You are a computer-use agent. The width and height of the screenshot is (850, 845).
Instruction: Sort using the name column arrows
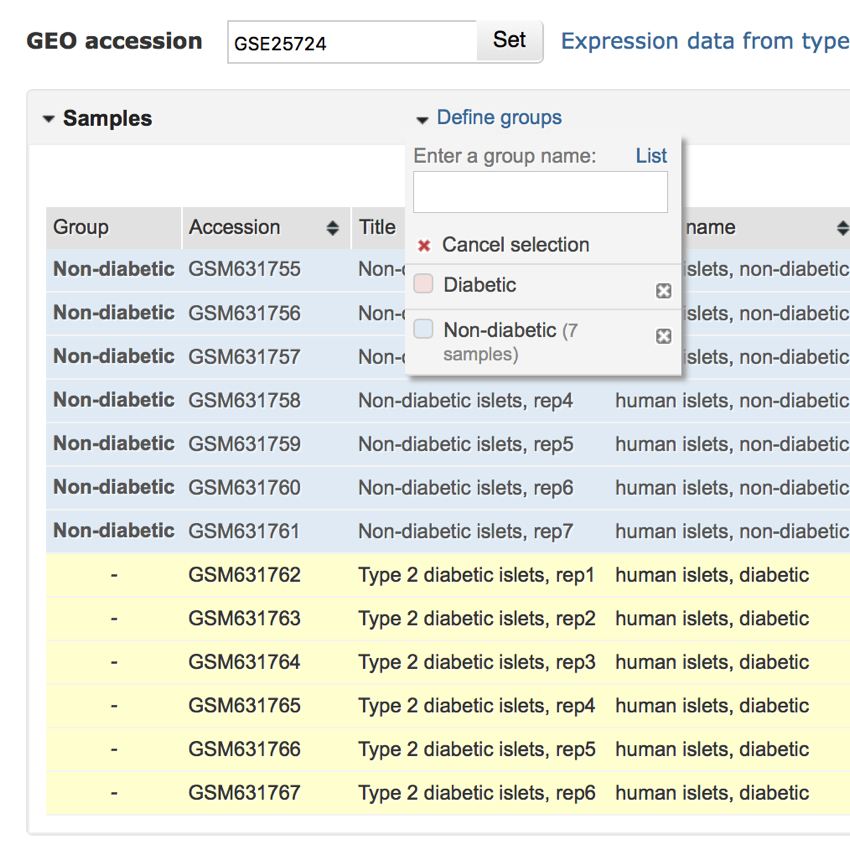pos(842,229)
